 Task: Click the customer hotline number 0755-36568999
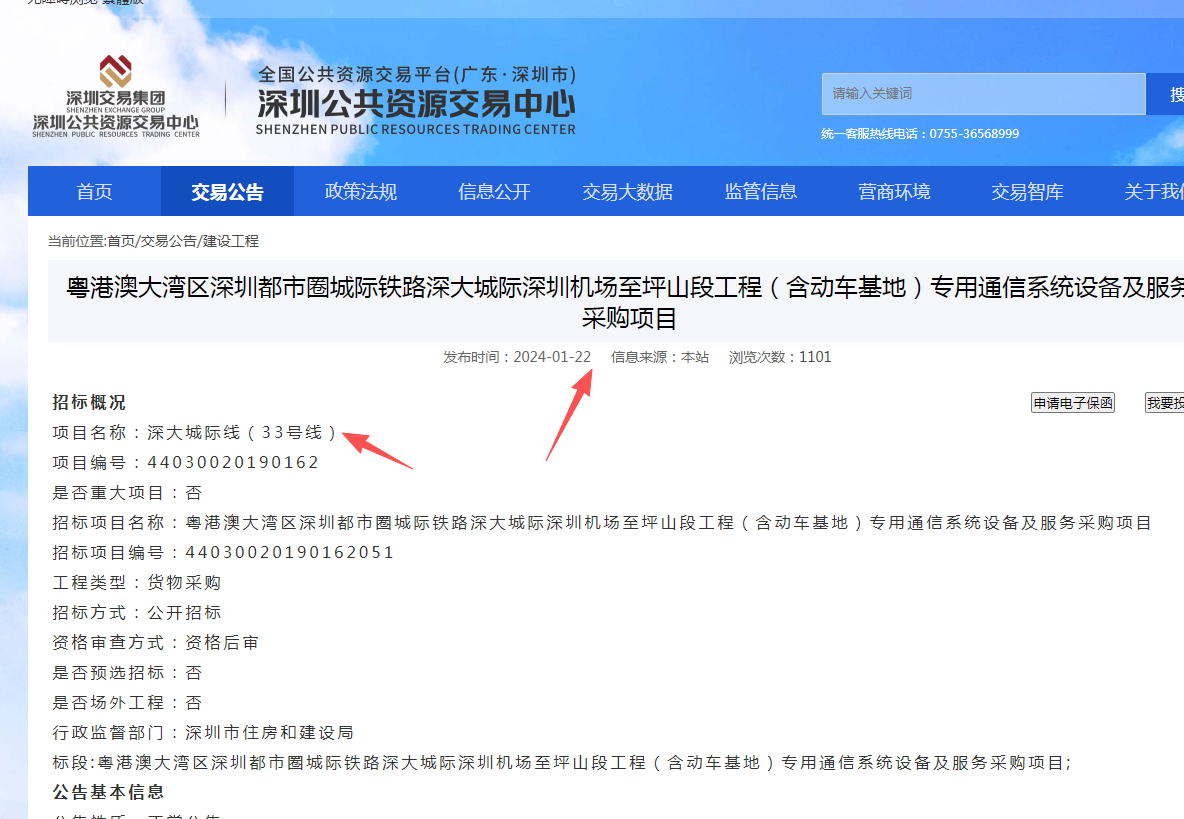[x=974, y=134]
